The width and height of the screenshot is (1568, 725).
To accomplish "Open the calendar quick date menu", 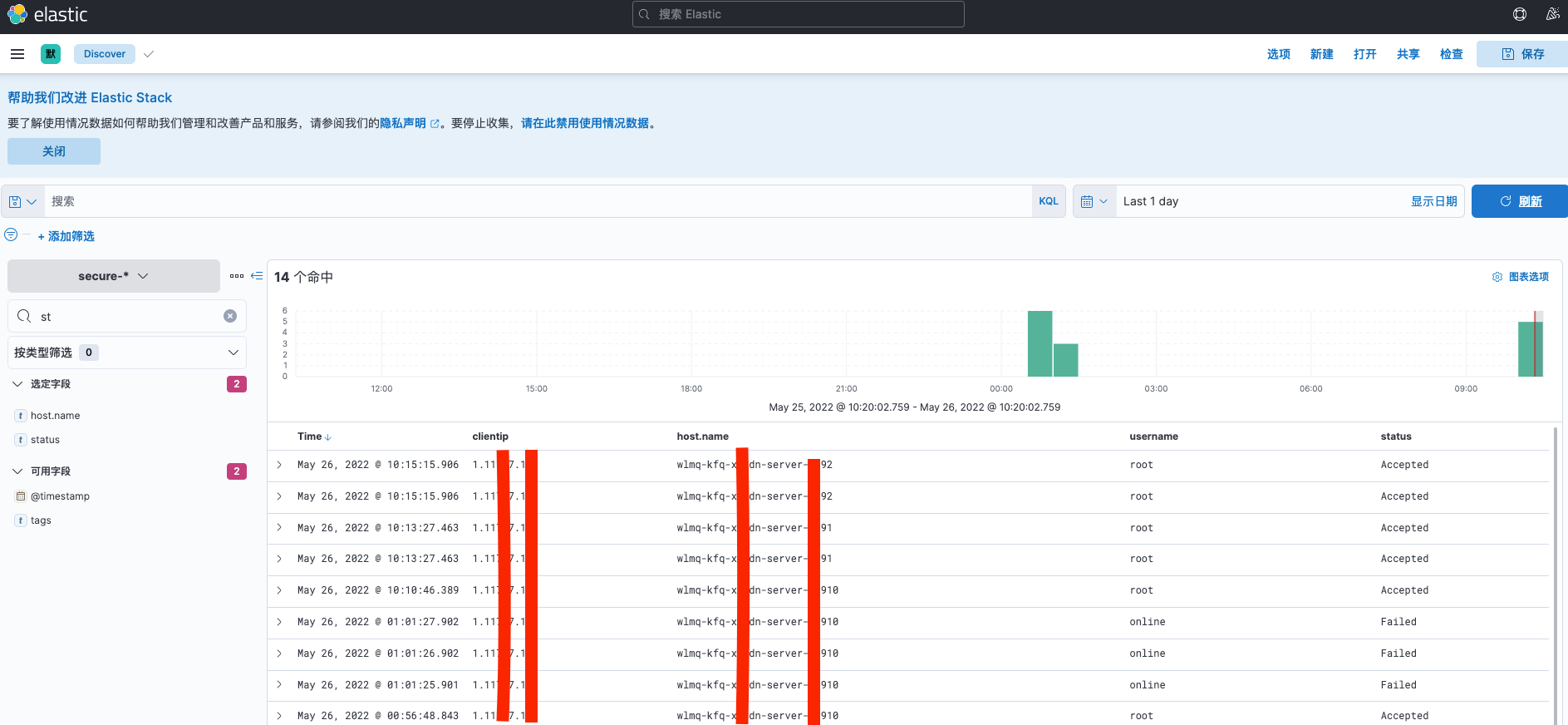I will click(x=1094, y=201).
